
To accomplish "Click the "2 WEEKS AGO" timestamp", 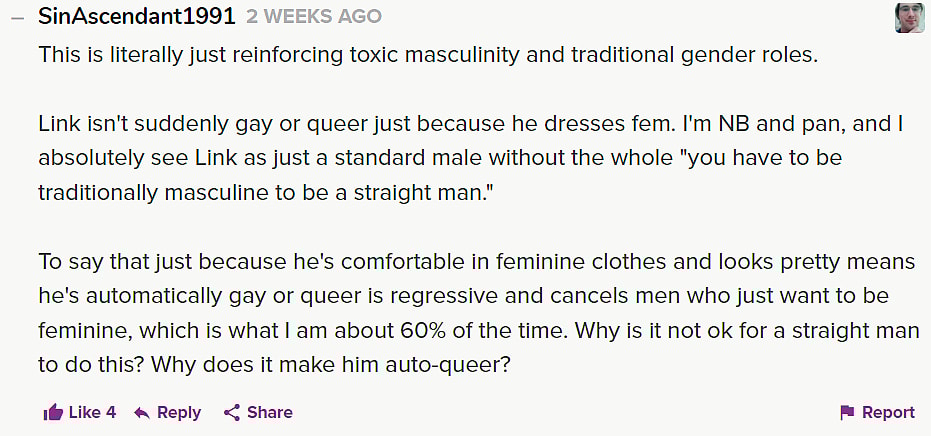I will [x=314, y=18].
